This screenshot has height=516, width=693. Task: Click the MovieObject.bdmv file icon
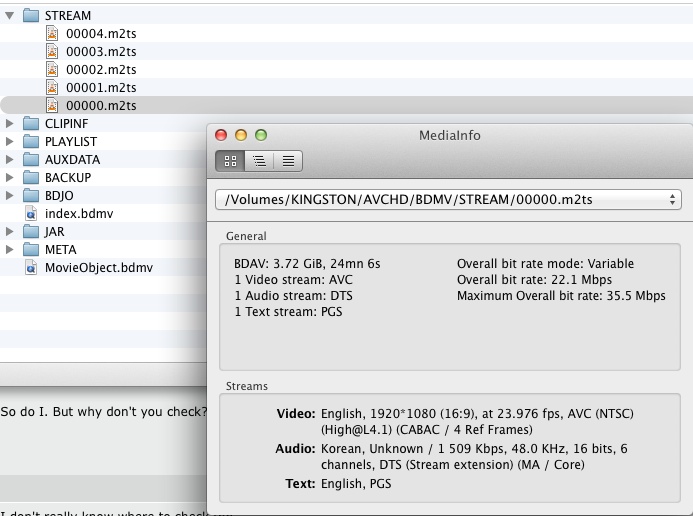pos(31,268)
